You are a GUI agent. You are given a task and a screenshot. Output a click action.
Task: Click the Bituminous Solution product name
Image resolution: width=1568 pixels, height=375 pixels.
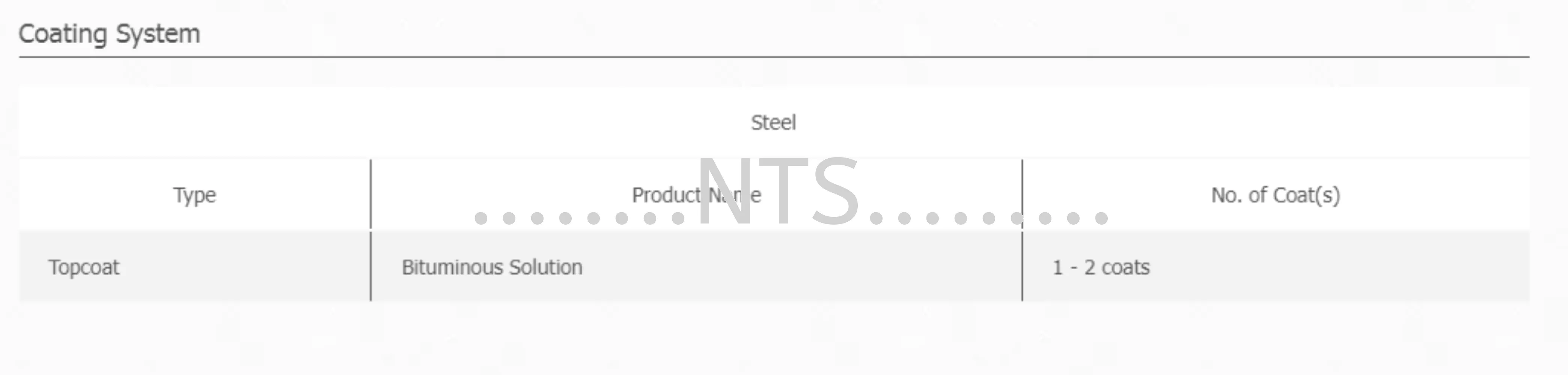[x=492, y=267]
